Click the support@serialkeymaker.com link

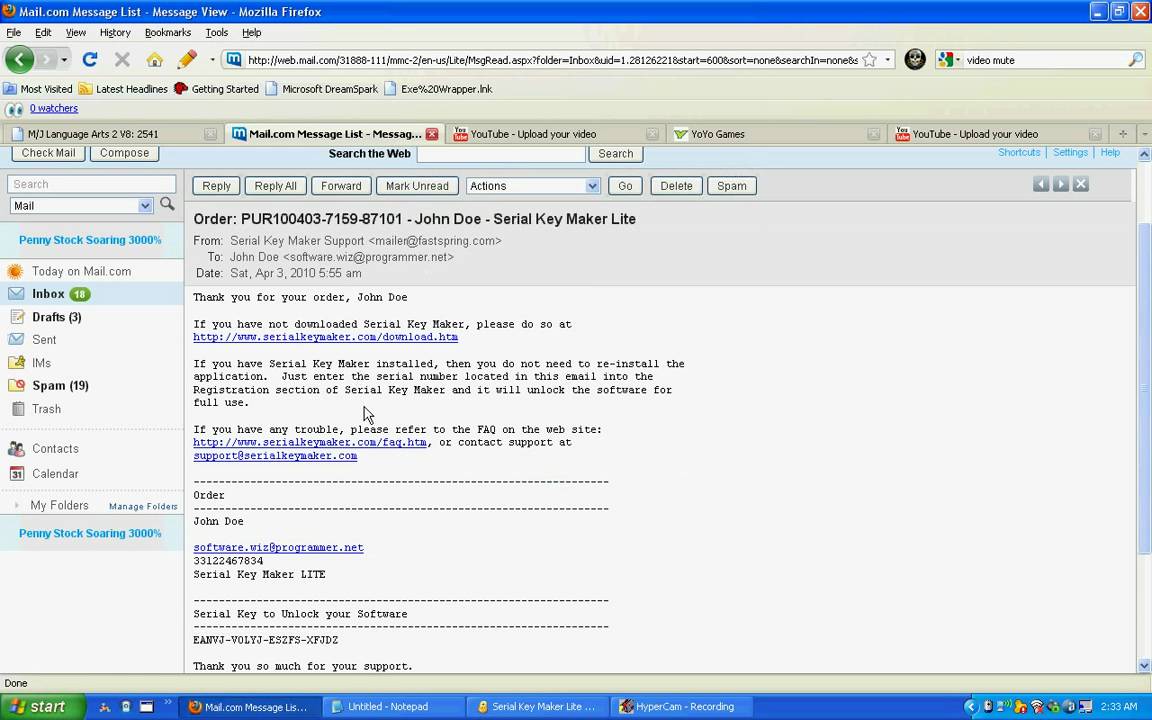(x=276, y=456)
